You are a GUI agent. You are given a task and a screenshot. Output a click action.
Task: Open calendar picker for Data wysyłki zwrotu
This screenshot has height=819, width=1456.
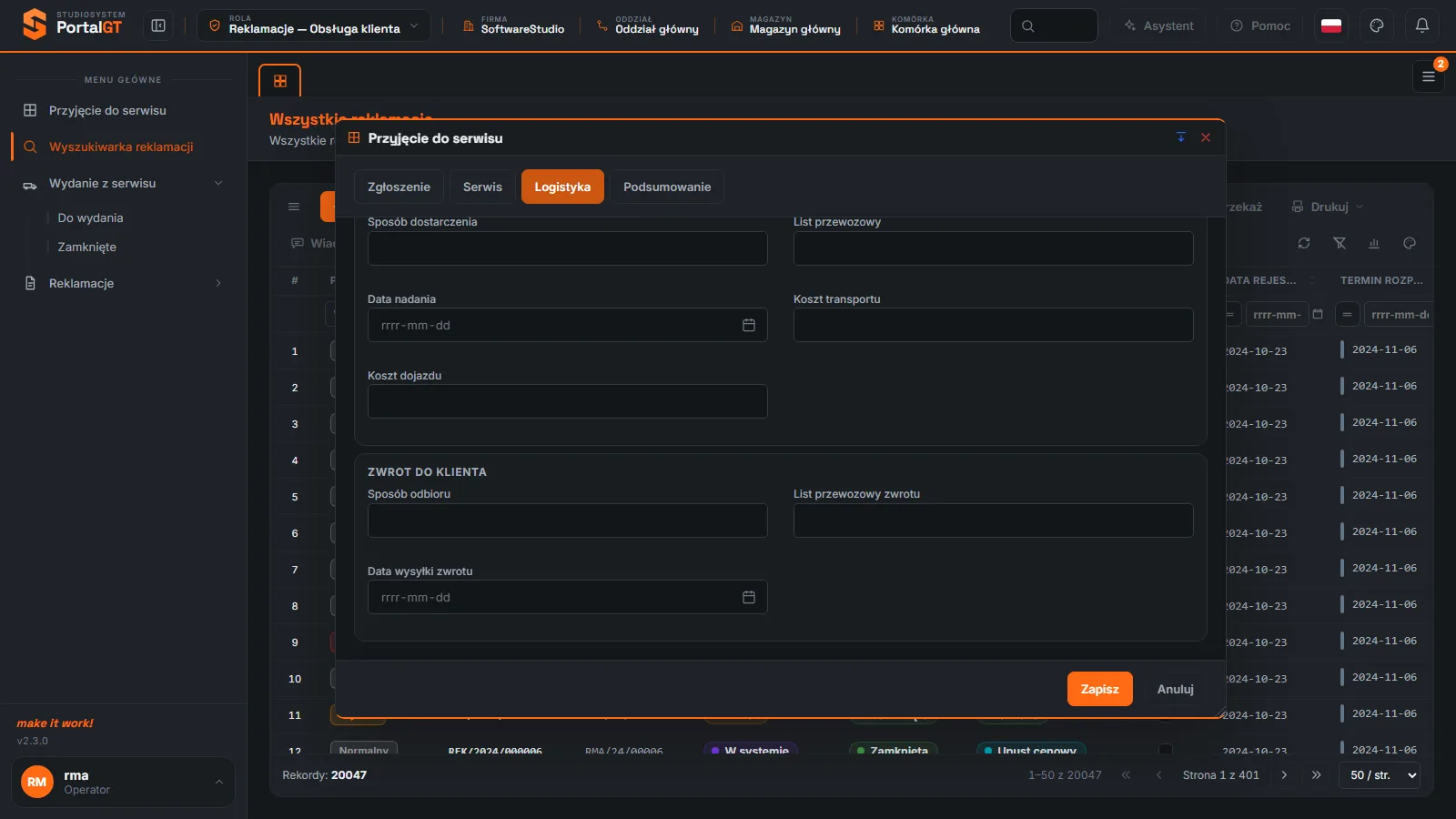(749, 597)
